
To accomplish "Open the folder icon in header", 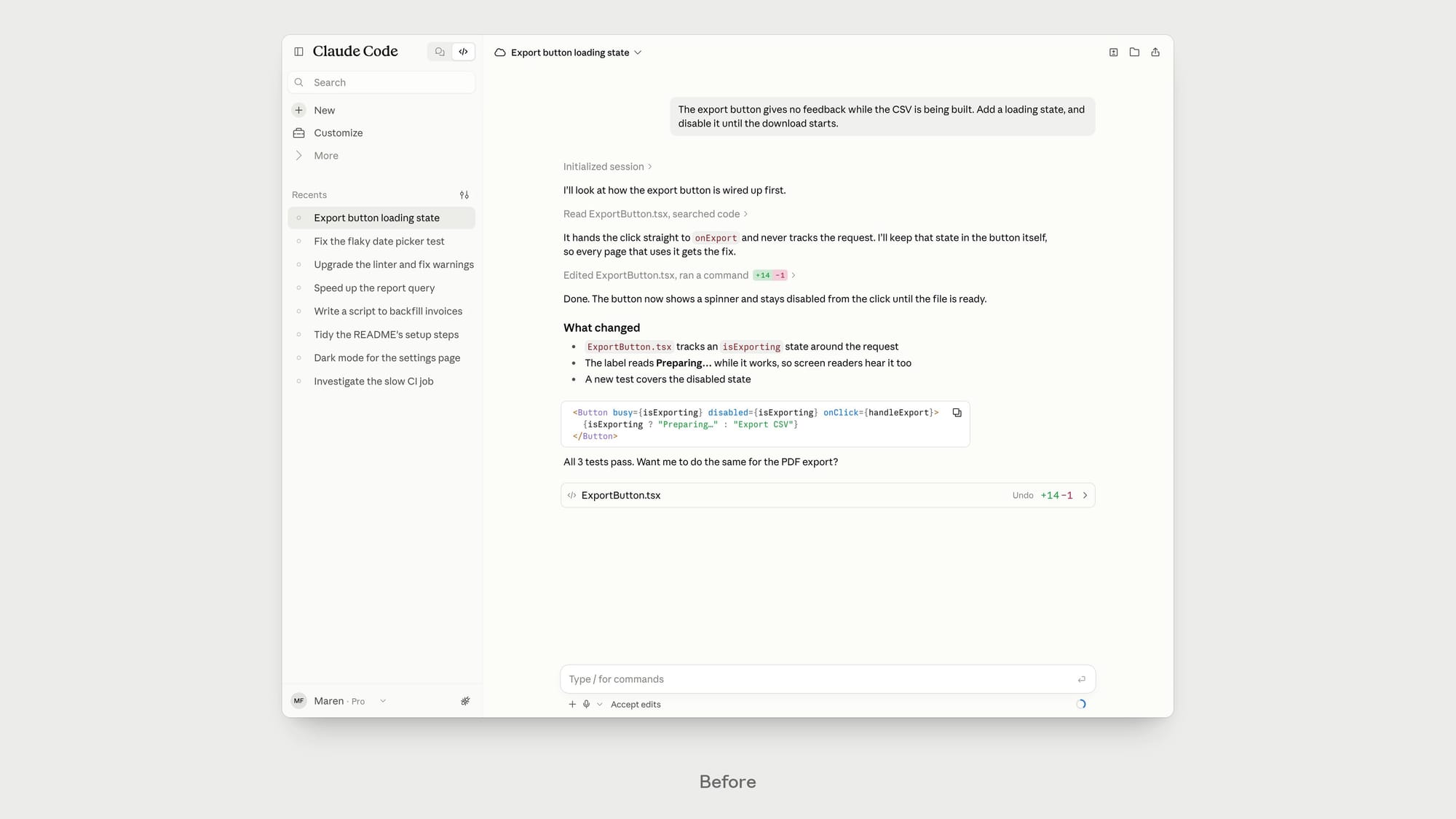I will (1134, 52).
